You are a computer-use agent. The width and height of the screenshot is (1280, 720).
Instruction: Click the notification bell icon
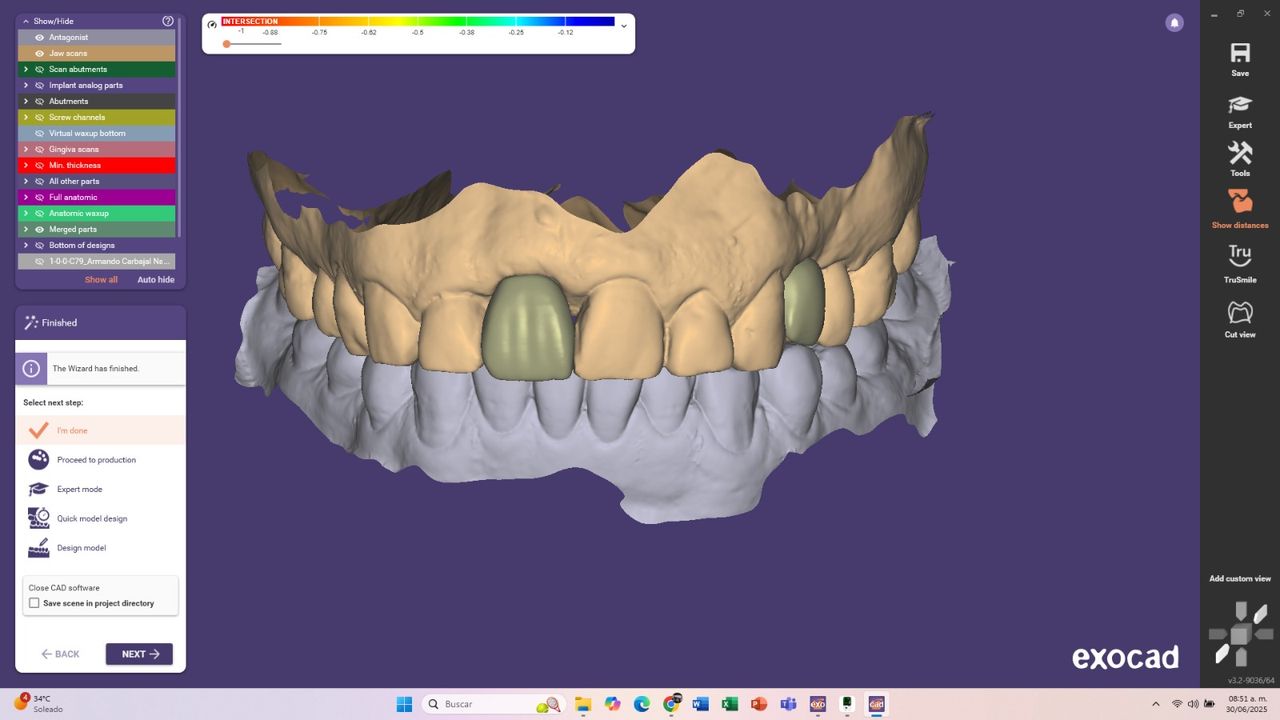pos(1175,23)
